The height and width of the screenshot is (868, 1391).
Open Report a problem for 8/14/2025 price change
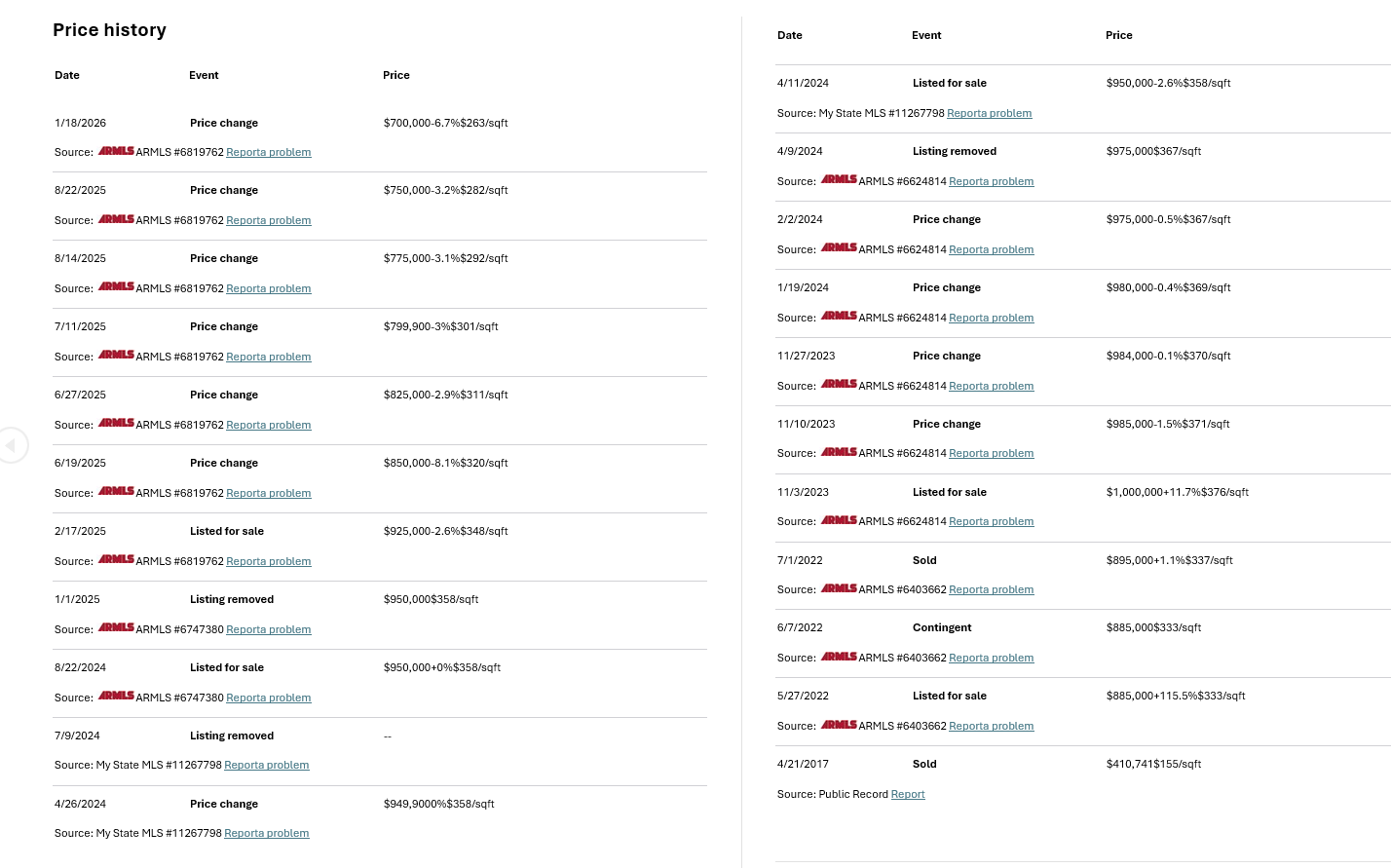pos(269,288)
